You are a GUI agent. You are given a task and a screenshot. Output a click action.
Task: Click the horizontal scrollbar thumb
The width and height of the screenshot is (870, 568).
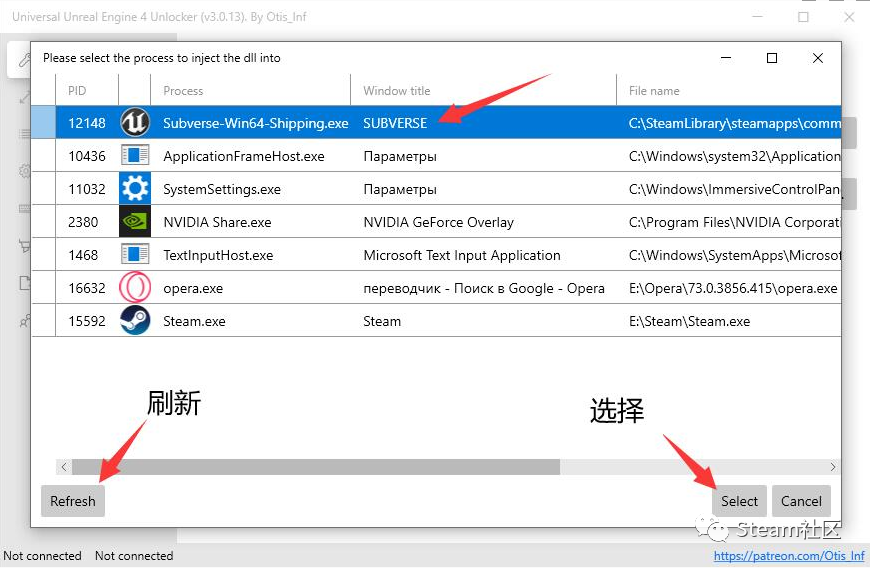point(316,466)
